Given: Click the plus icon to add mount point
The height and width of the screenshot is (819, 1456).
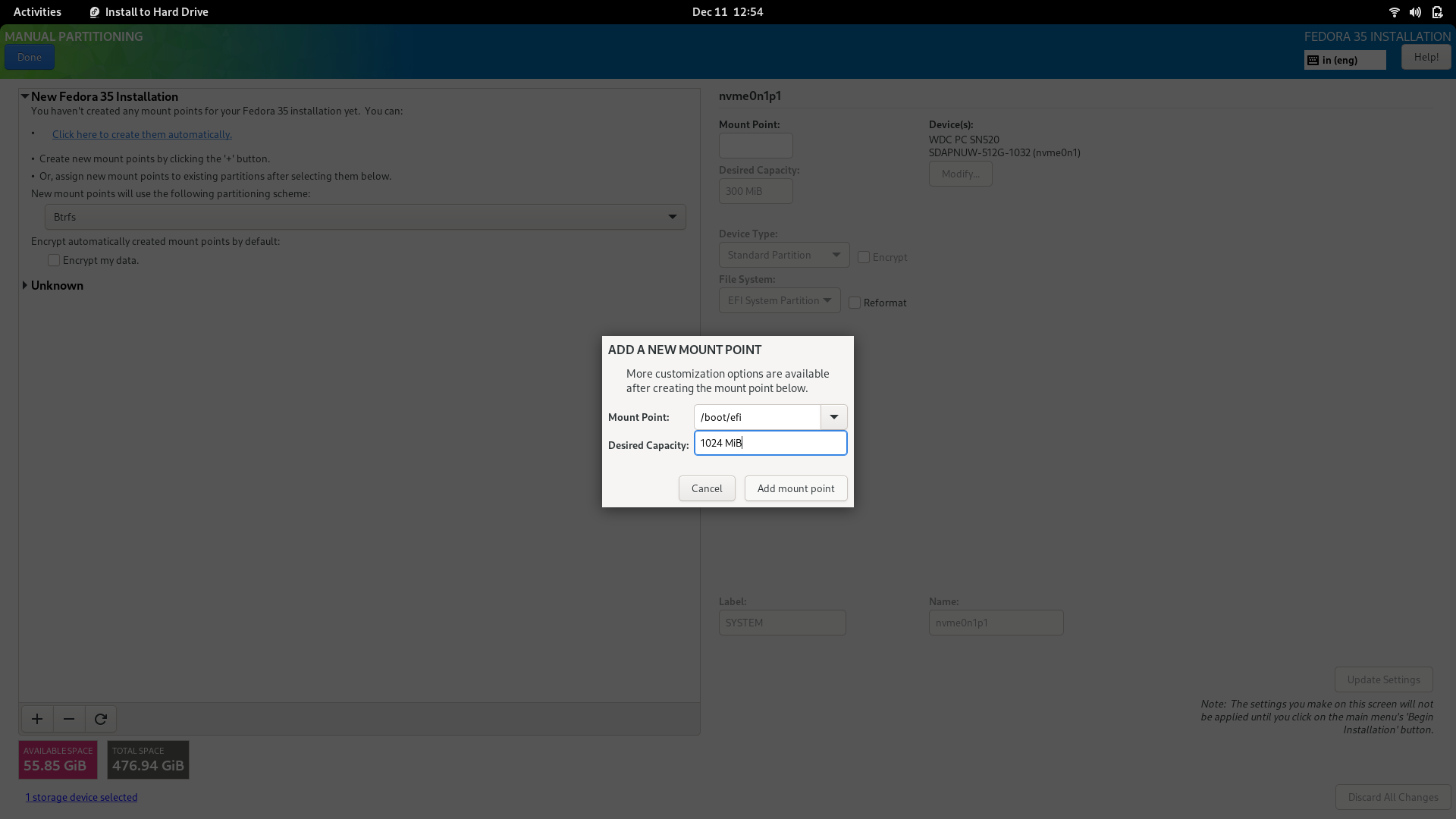Looking at the screenshot, I should pos(37,719).
